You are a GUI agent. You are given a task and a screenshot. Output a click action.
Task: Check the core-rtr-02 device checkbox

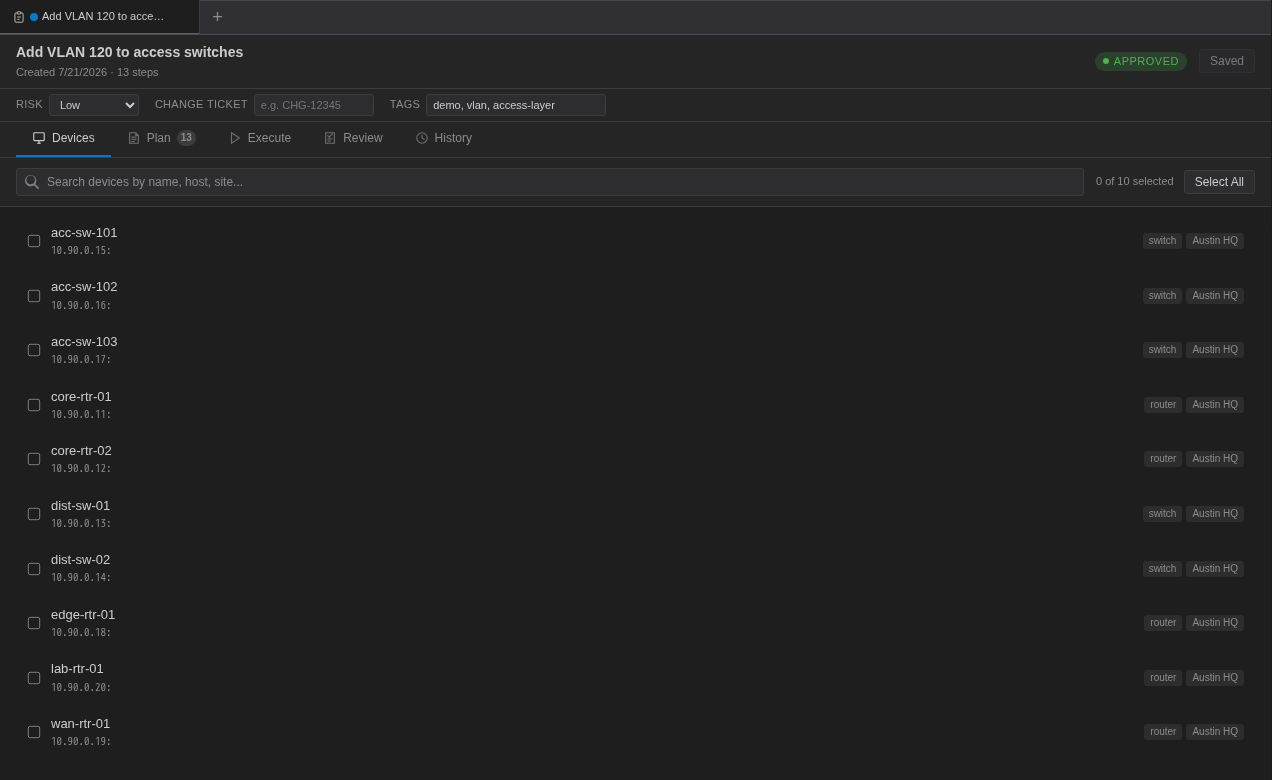(34, 459)
